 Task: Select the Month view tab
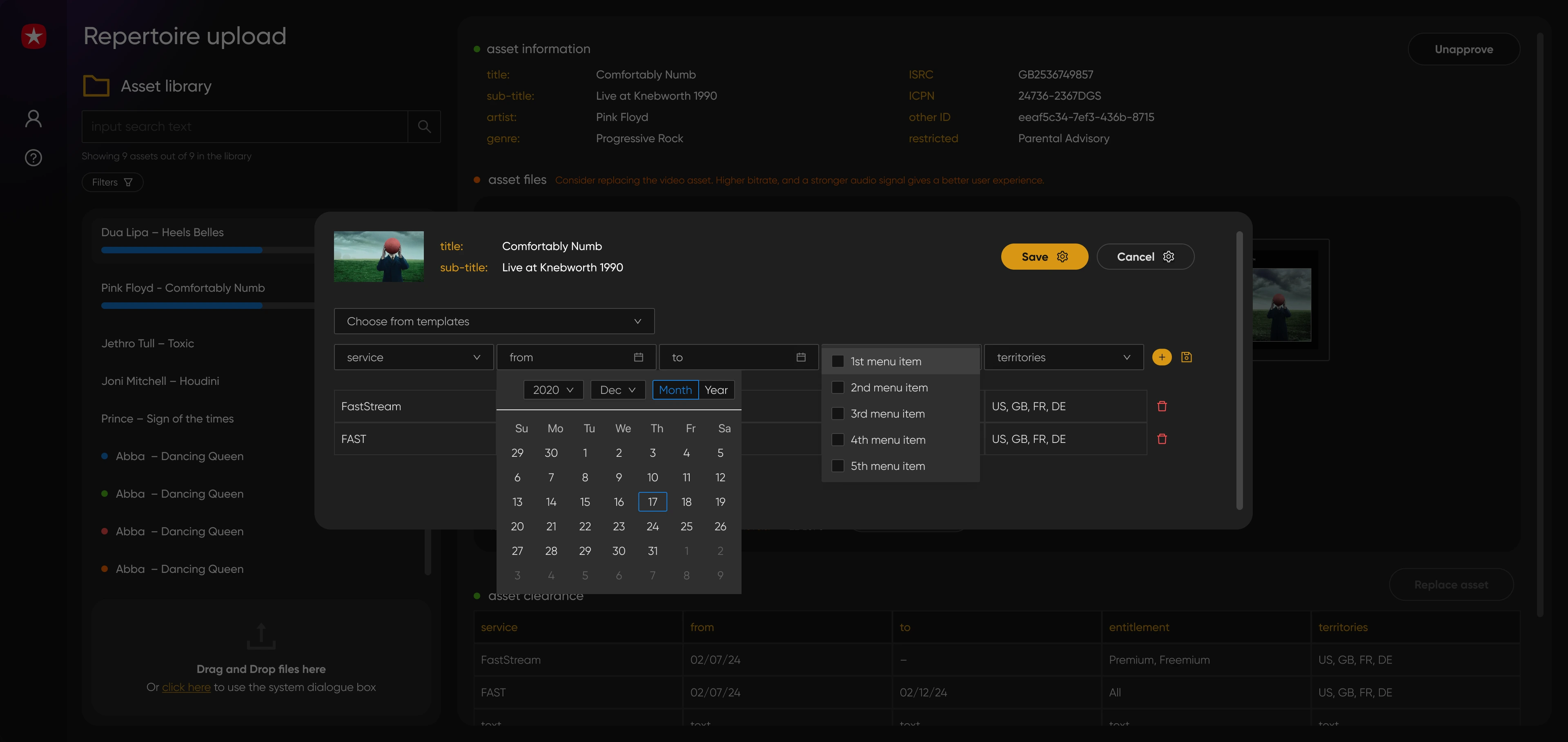point(675,390)
